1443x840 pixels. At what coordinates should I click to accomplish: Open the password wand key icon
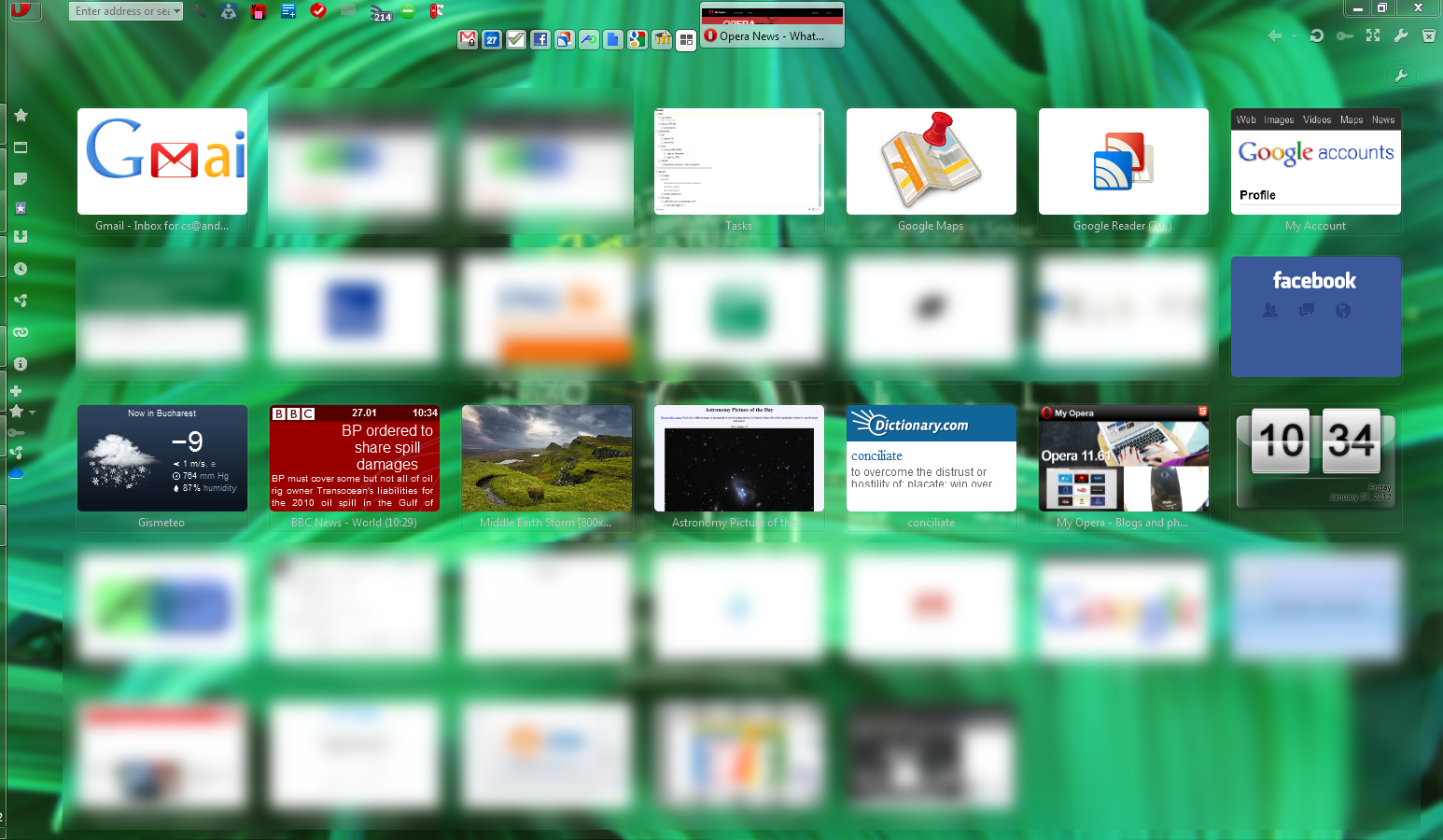pos(1345,35)
